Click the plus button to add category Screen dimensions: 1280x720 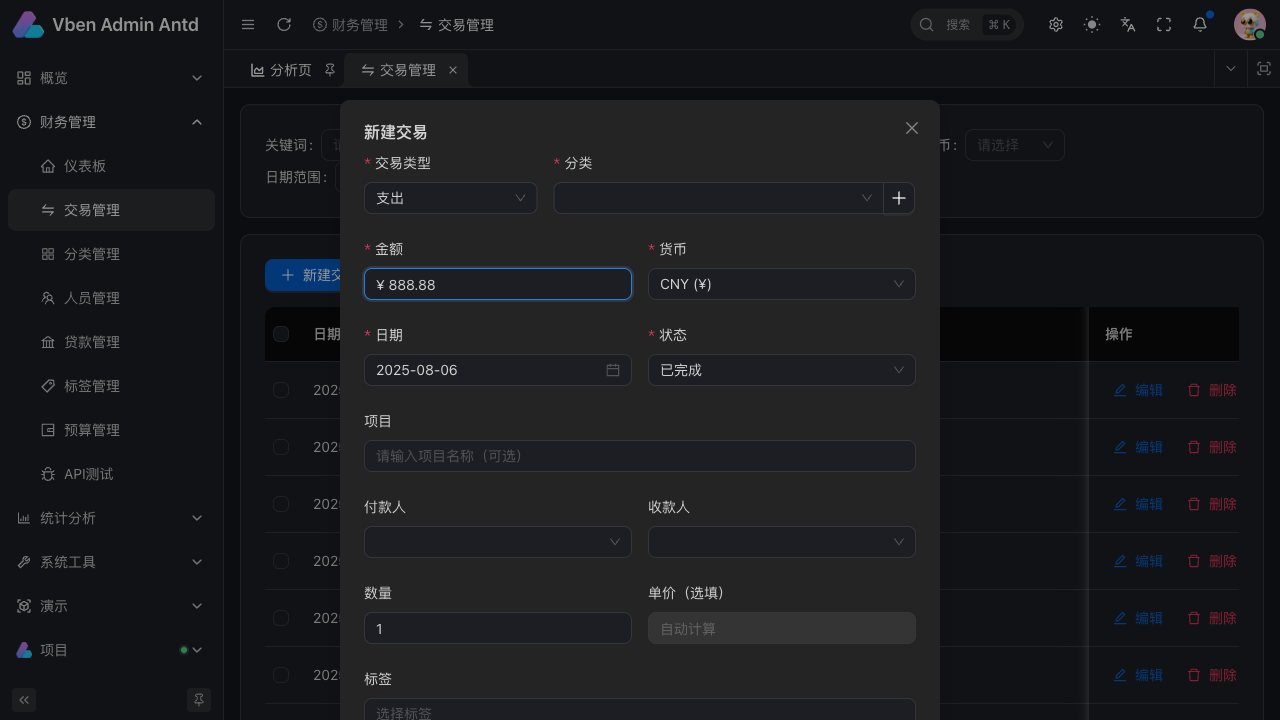point(899,198)
